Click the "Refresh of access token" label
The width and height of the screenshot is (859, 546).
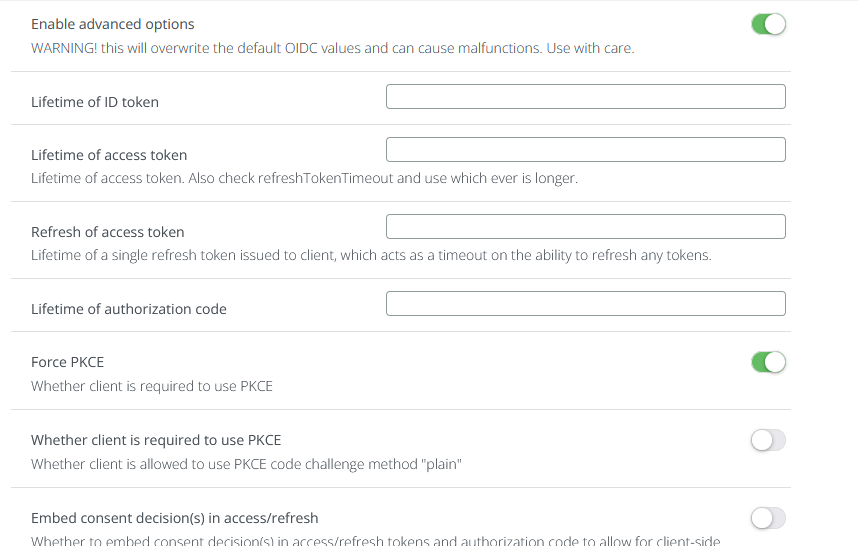[108, 232]
